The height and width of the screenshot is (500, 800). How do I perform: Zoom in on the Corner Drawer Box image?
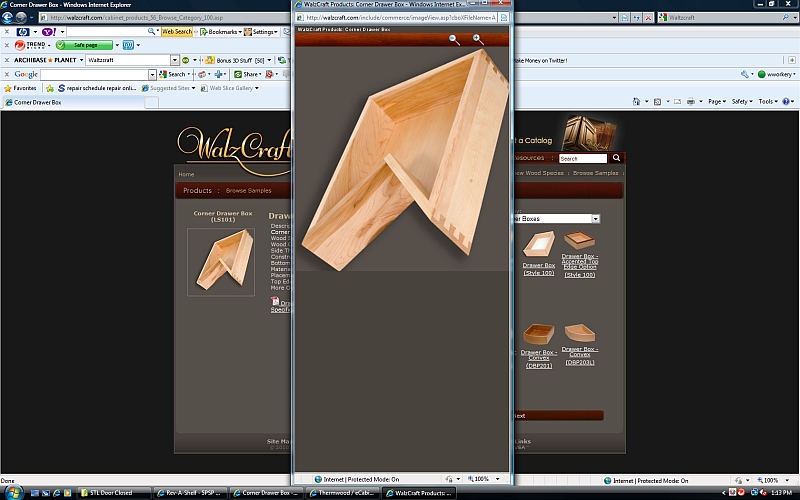point(478,39)
